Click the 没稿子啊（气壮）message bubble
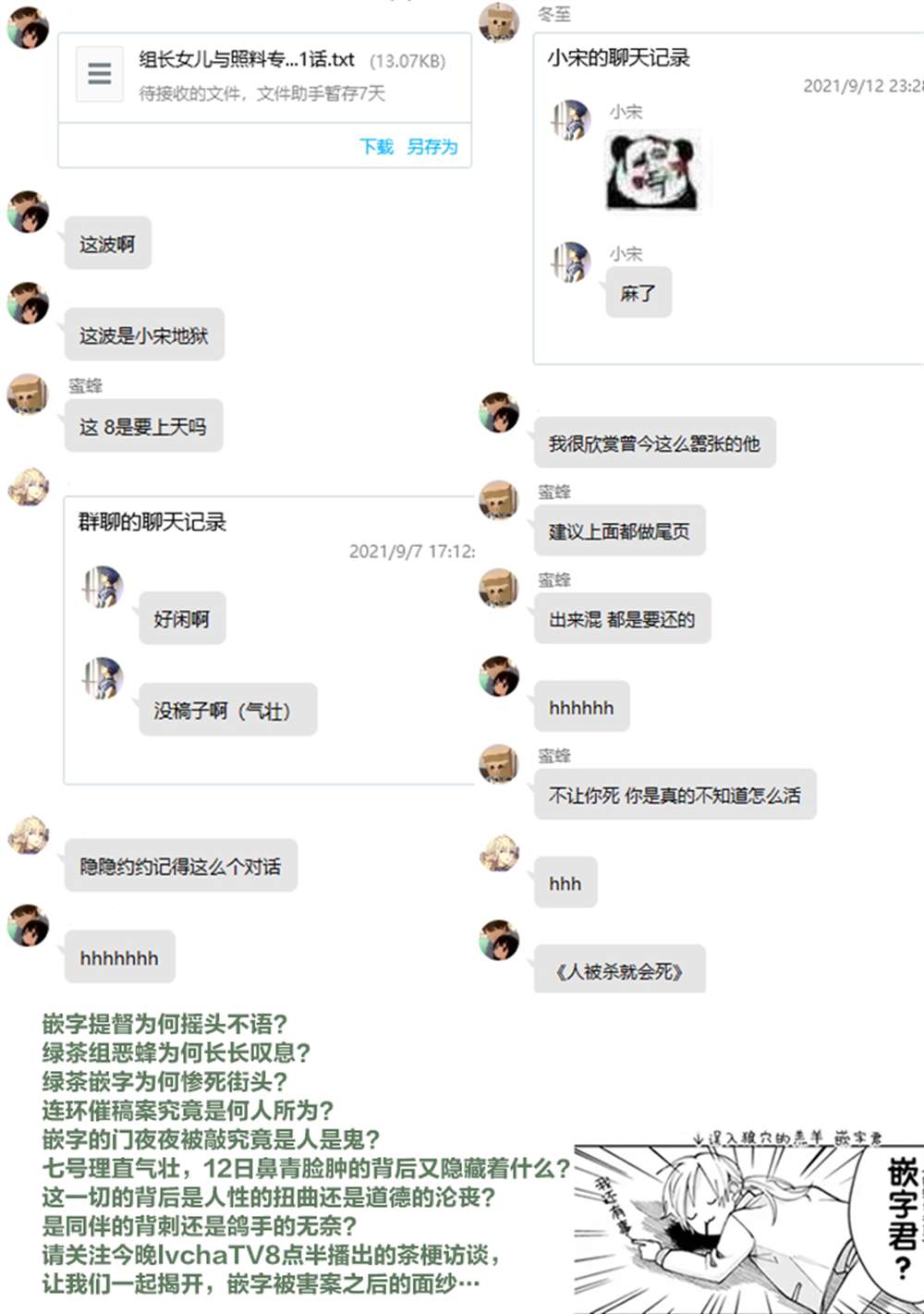 pos(228,710)
